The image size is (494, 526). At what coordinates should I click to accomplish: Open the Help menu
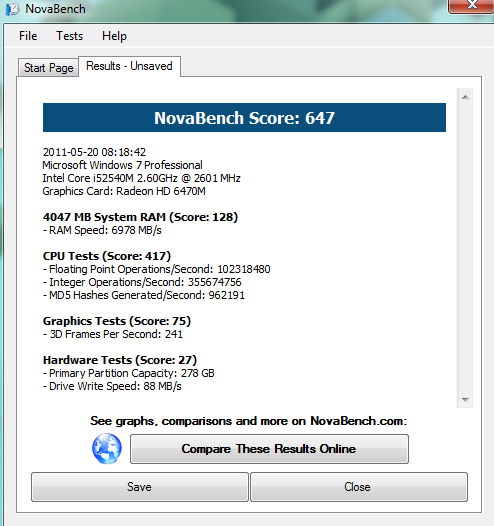tap(114, 36)
